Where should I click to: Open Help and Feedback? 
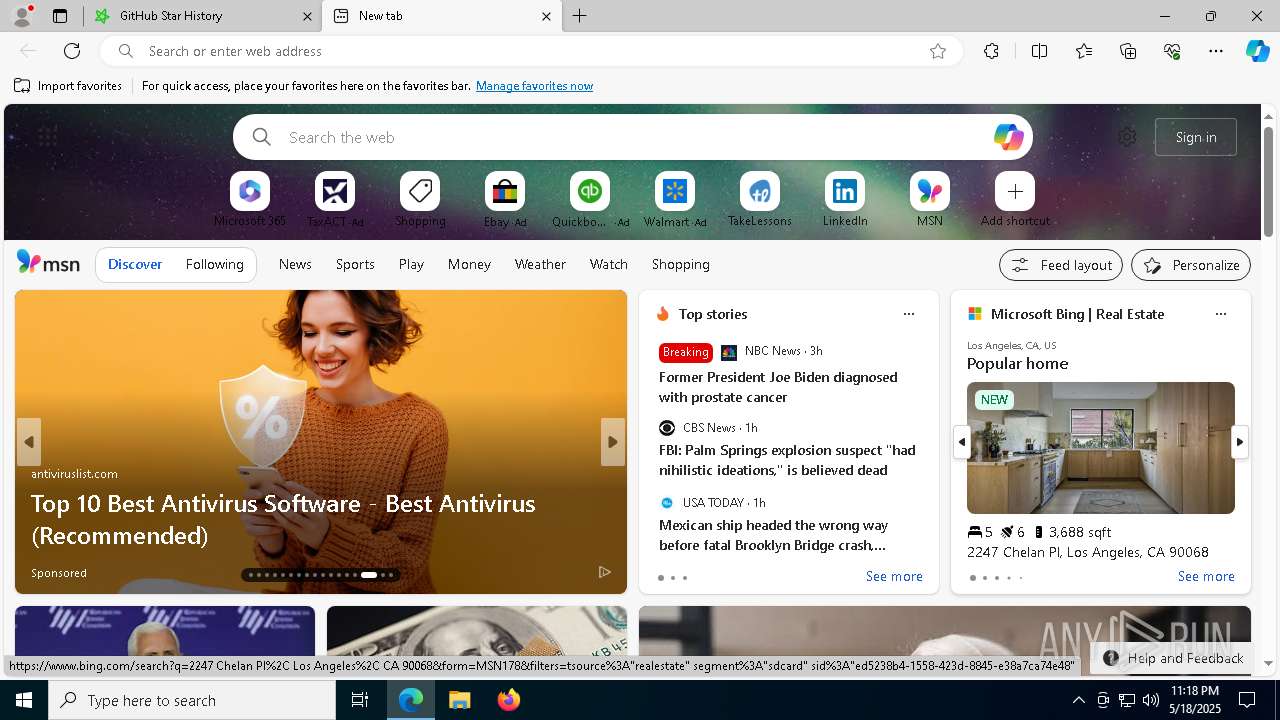[x=1173, y=658]
